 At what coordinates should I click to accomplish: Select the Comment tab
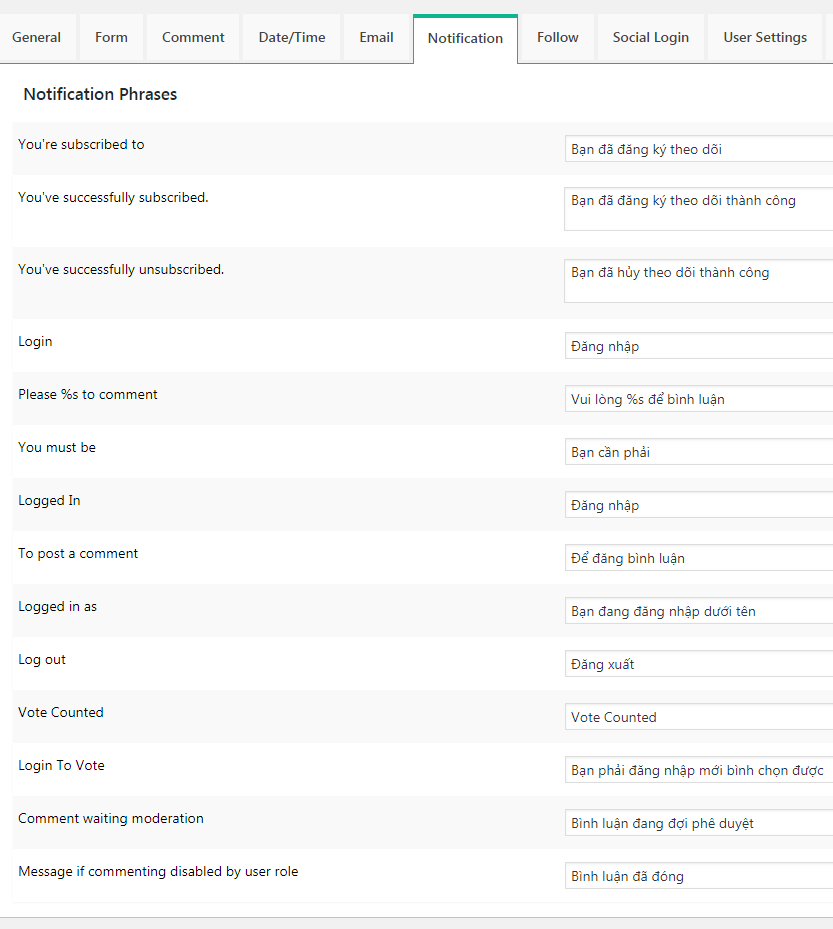click(192, 37)
